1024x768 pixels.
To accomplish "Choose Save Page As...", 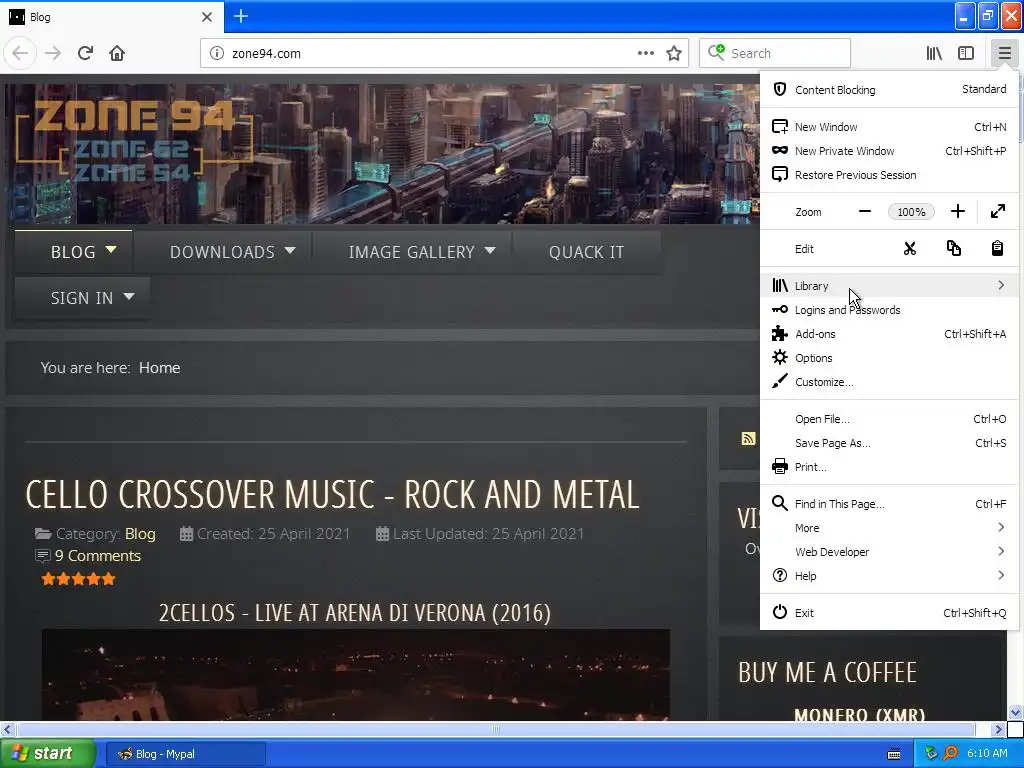I will 889,443.
